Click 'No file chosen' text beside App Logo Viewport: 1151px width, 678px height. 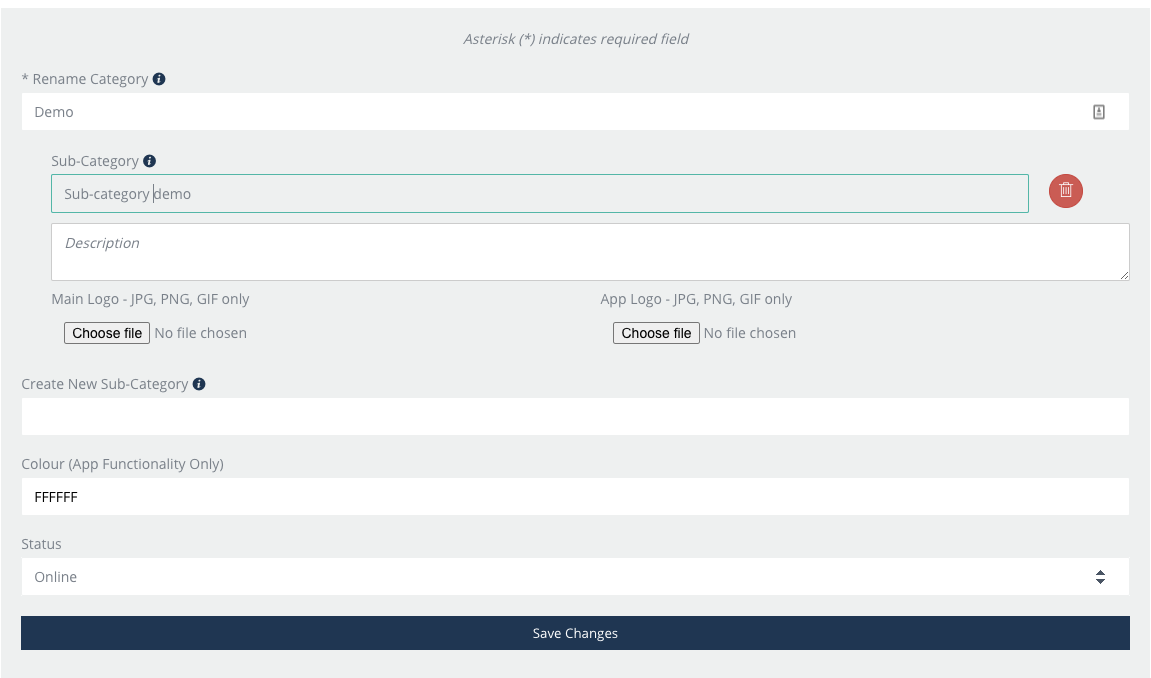click(x=750, y=333)
